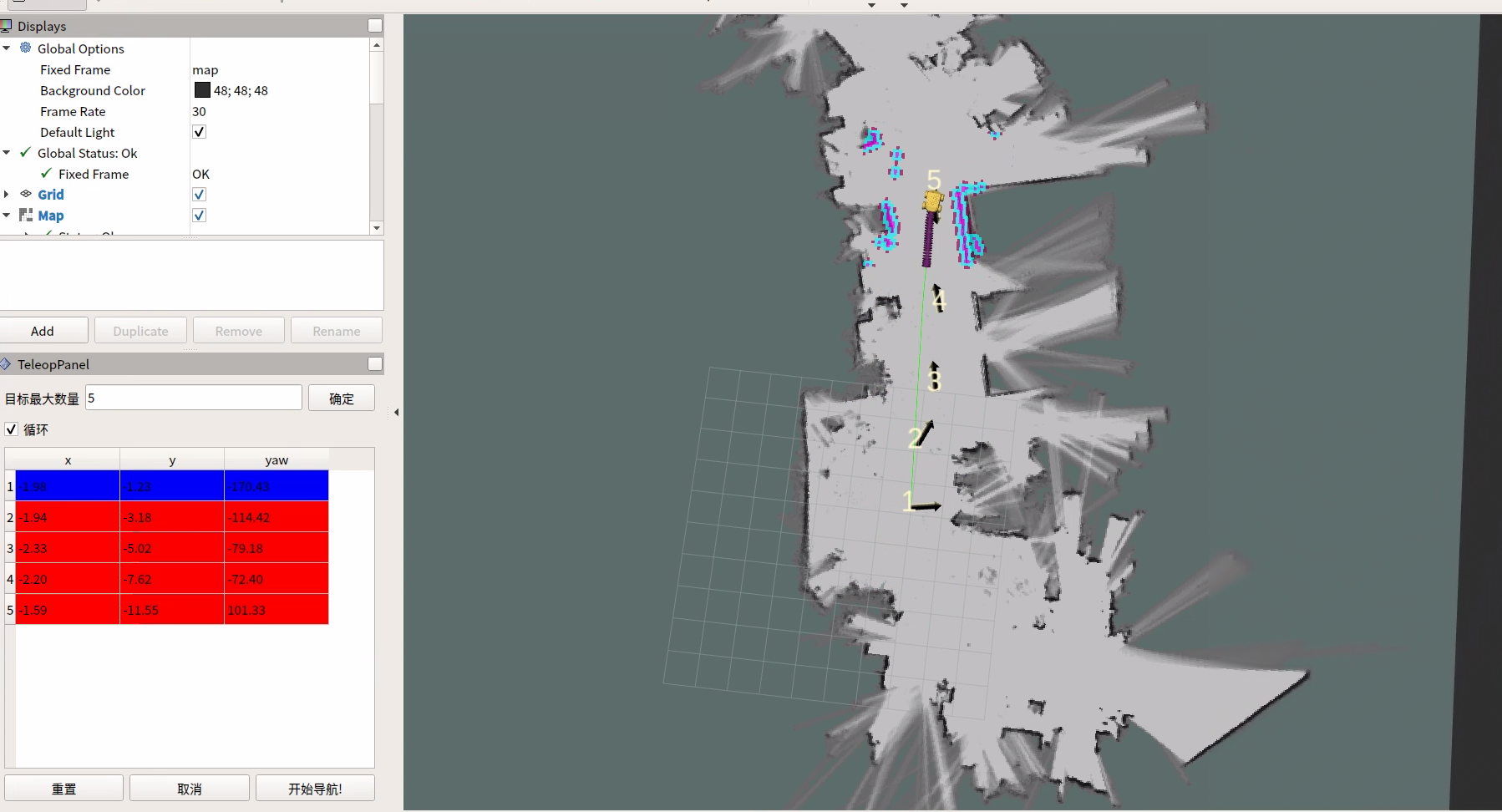
Task: Click the Add display button
Action: coord(43,331)
